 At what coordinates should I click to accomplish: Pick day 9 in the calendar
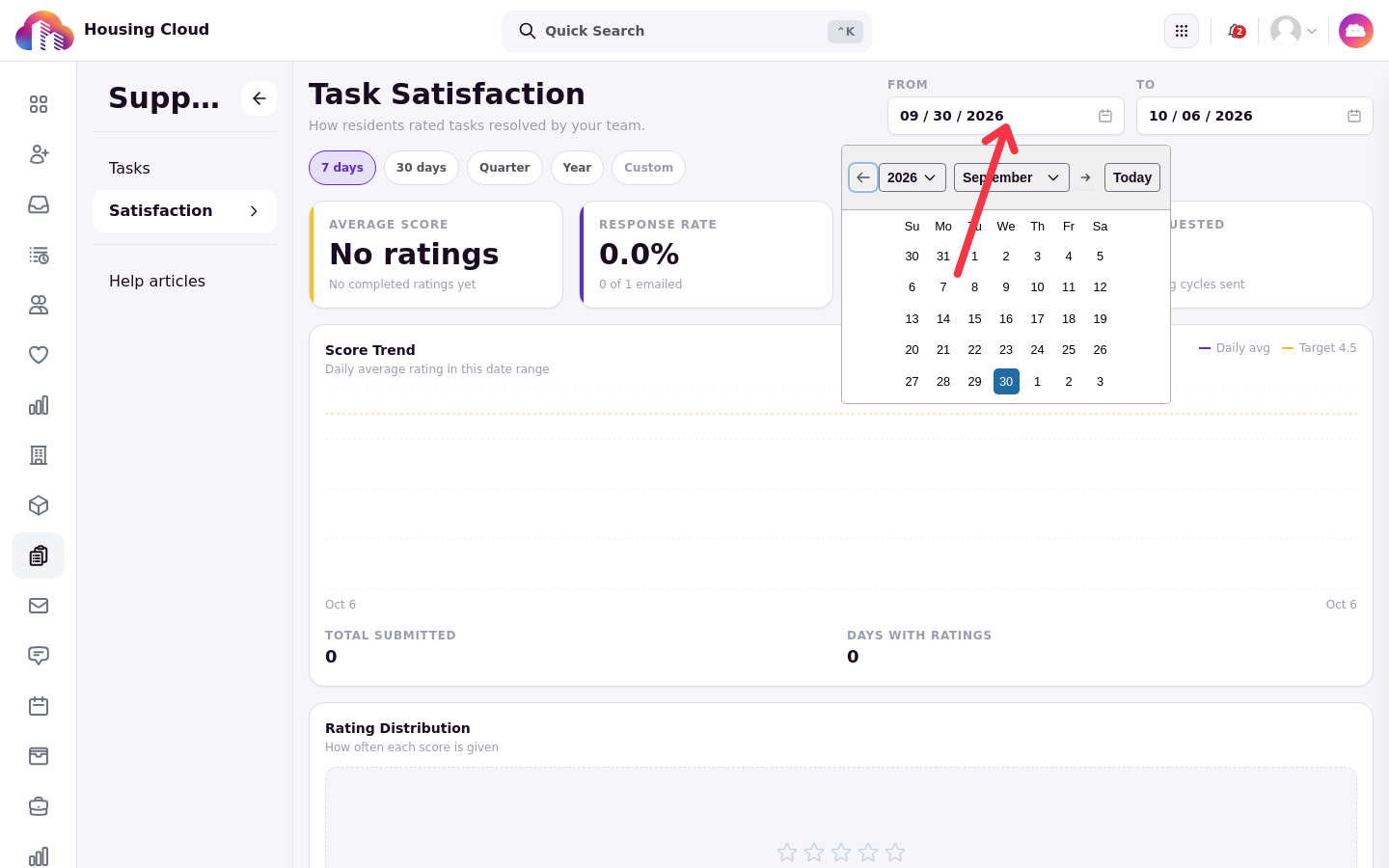point(1006,287)
